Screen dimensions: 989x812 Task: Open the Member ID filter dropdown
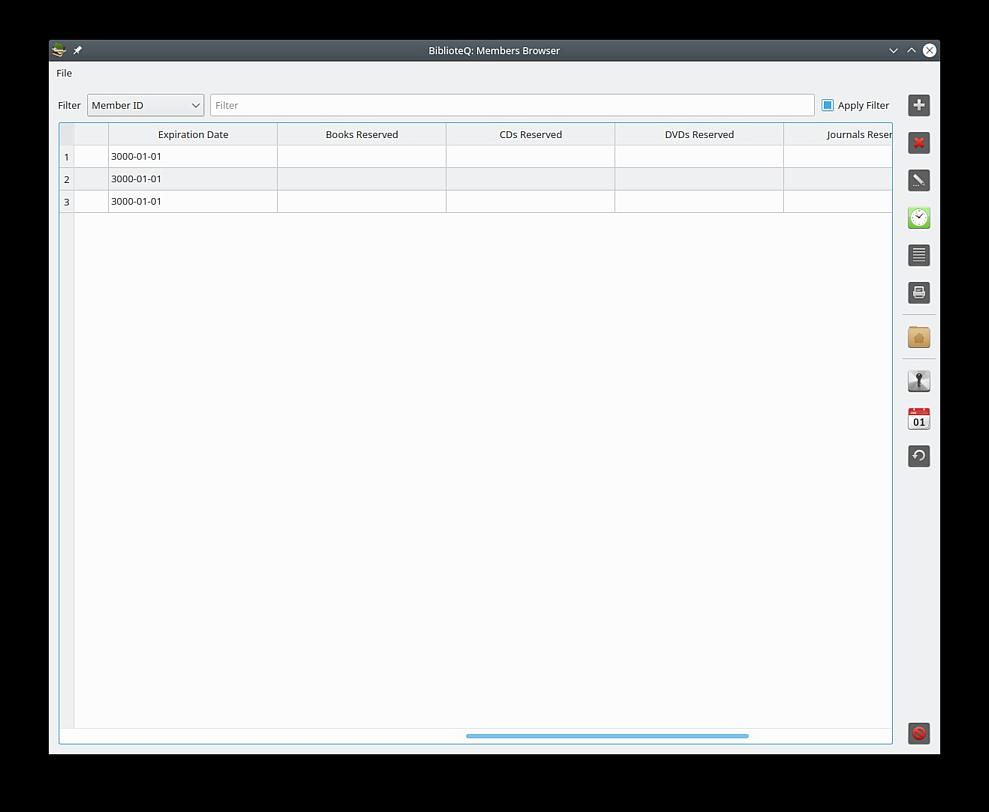145,105
